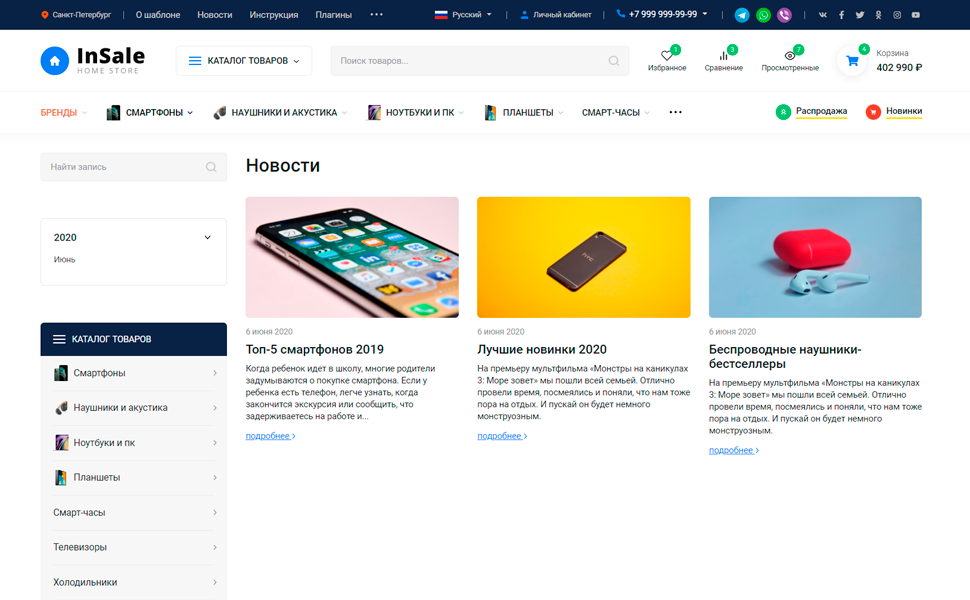
Task: Open the Русский language dropdown
Action: (x=463, y=15)
